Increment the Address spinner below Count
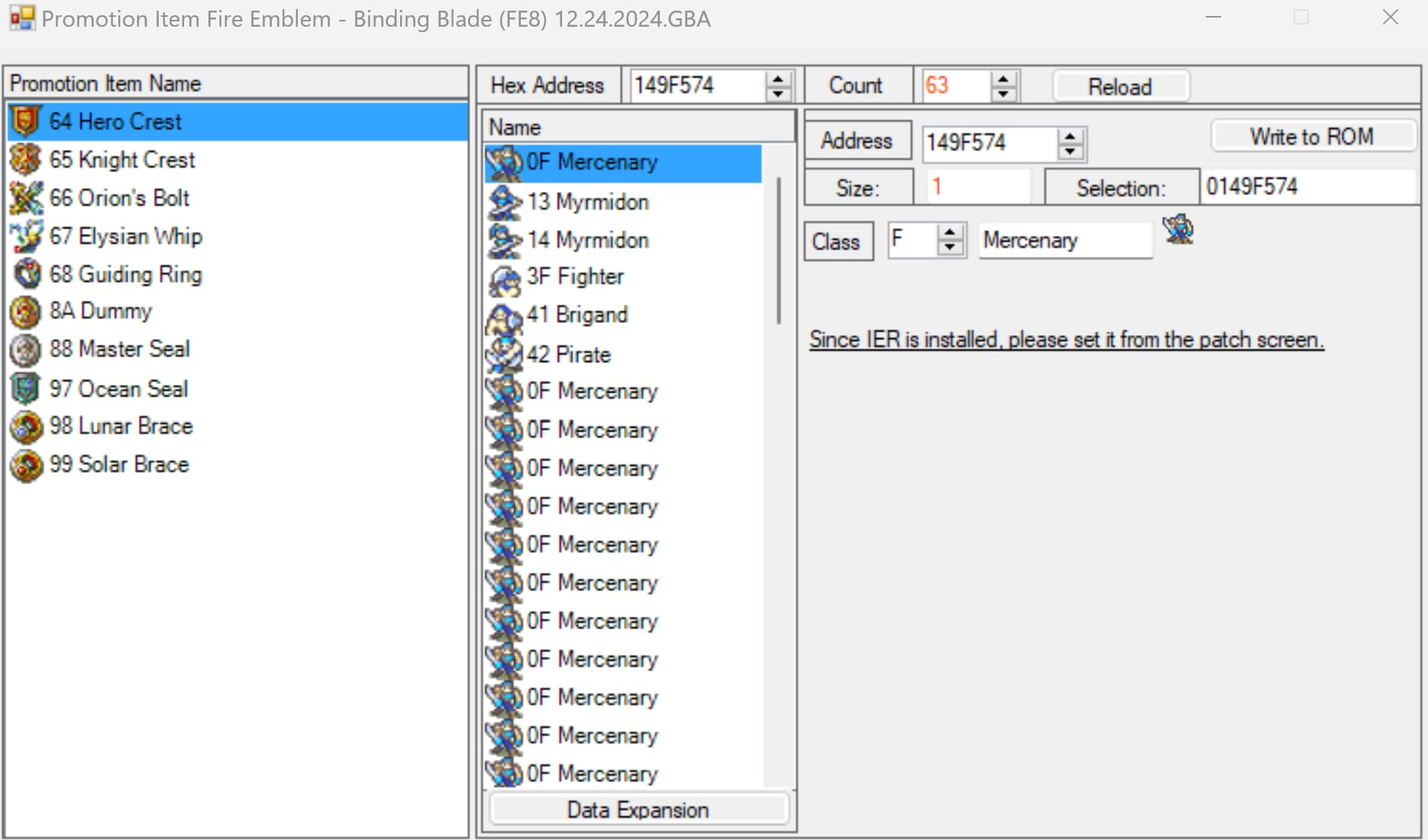1428x840 pixels. click(1070, 135)
